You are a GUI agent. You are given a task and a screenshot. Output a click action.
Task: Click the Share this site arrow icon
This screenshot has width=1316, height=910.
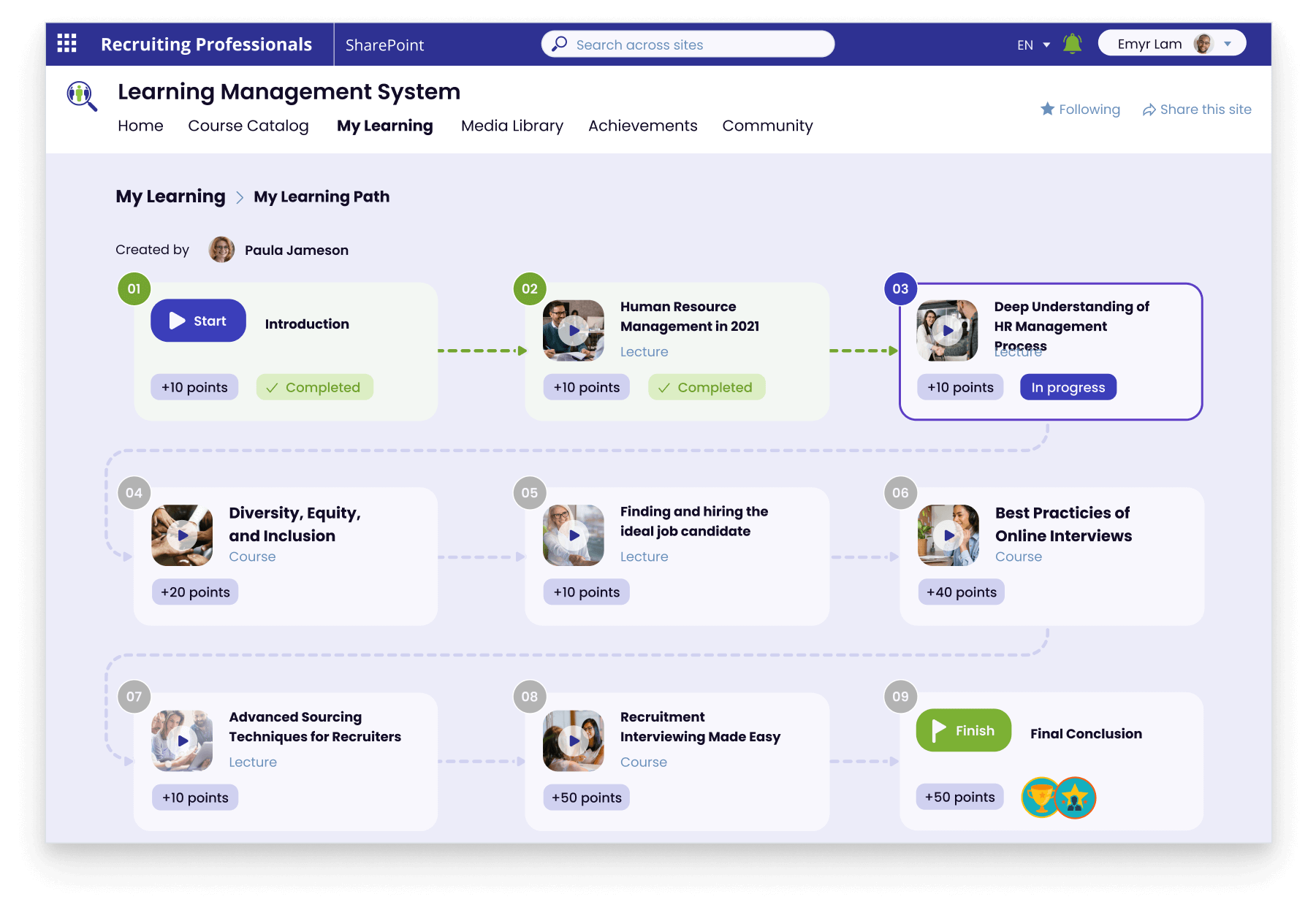pyautogui.click(x=1149, y=110)
